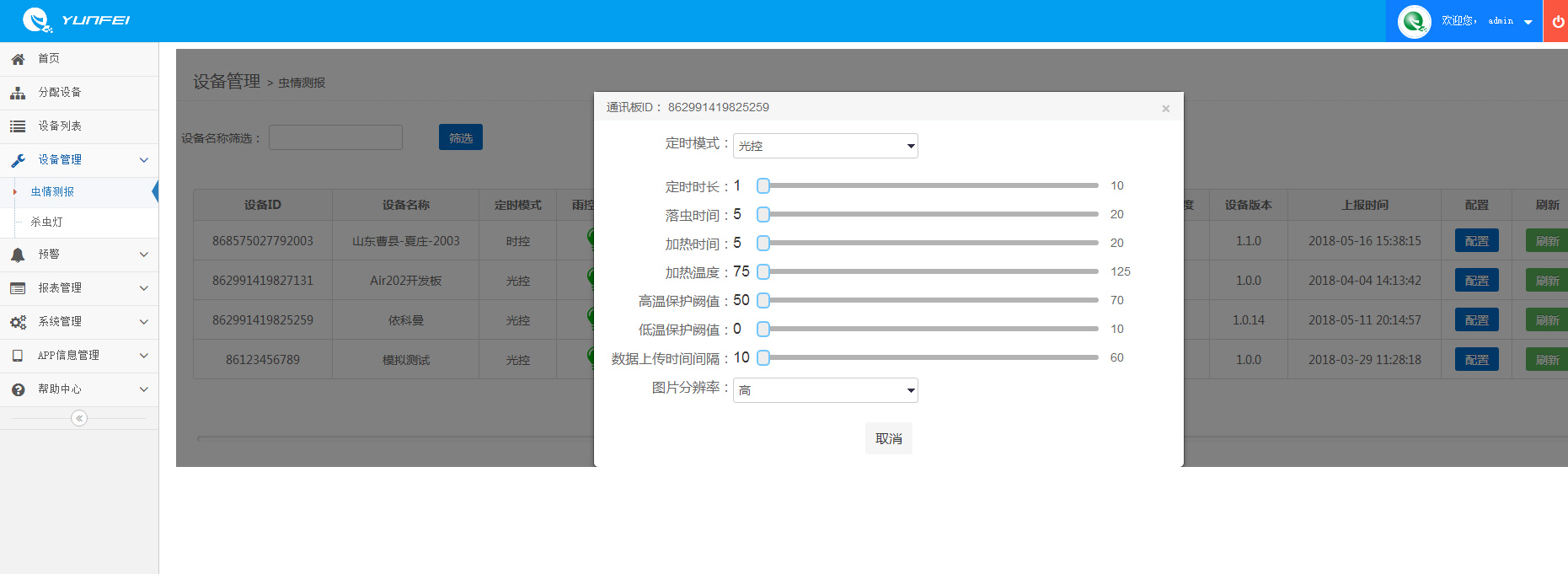
Task: Open the 图片分辨率 dropdown
Action: tap(825, 390)
